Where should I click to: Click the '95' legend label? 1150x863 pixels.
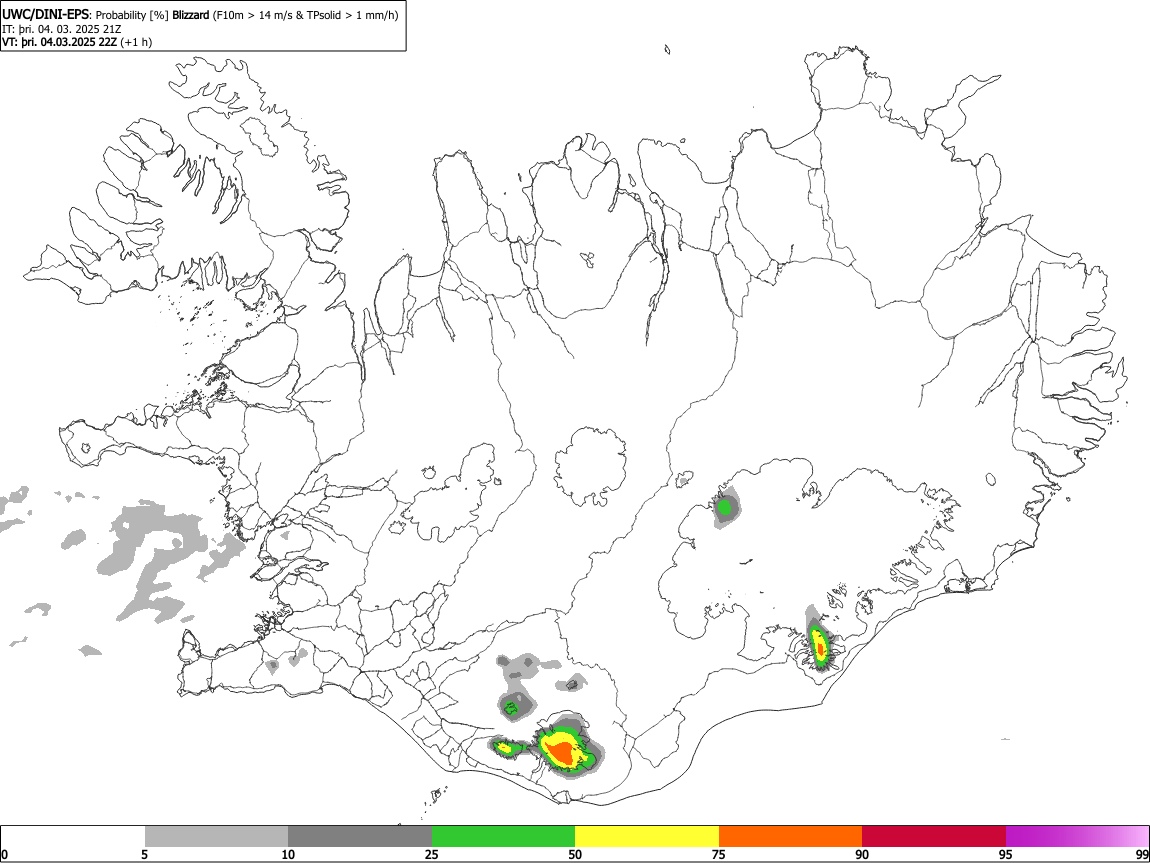[1006, 854]
